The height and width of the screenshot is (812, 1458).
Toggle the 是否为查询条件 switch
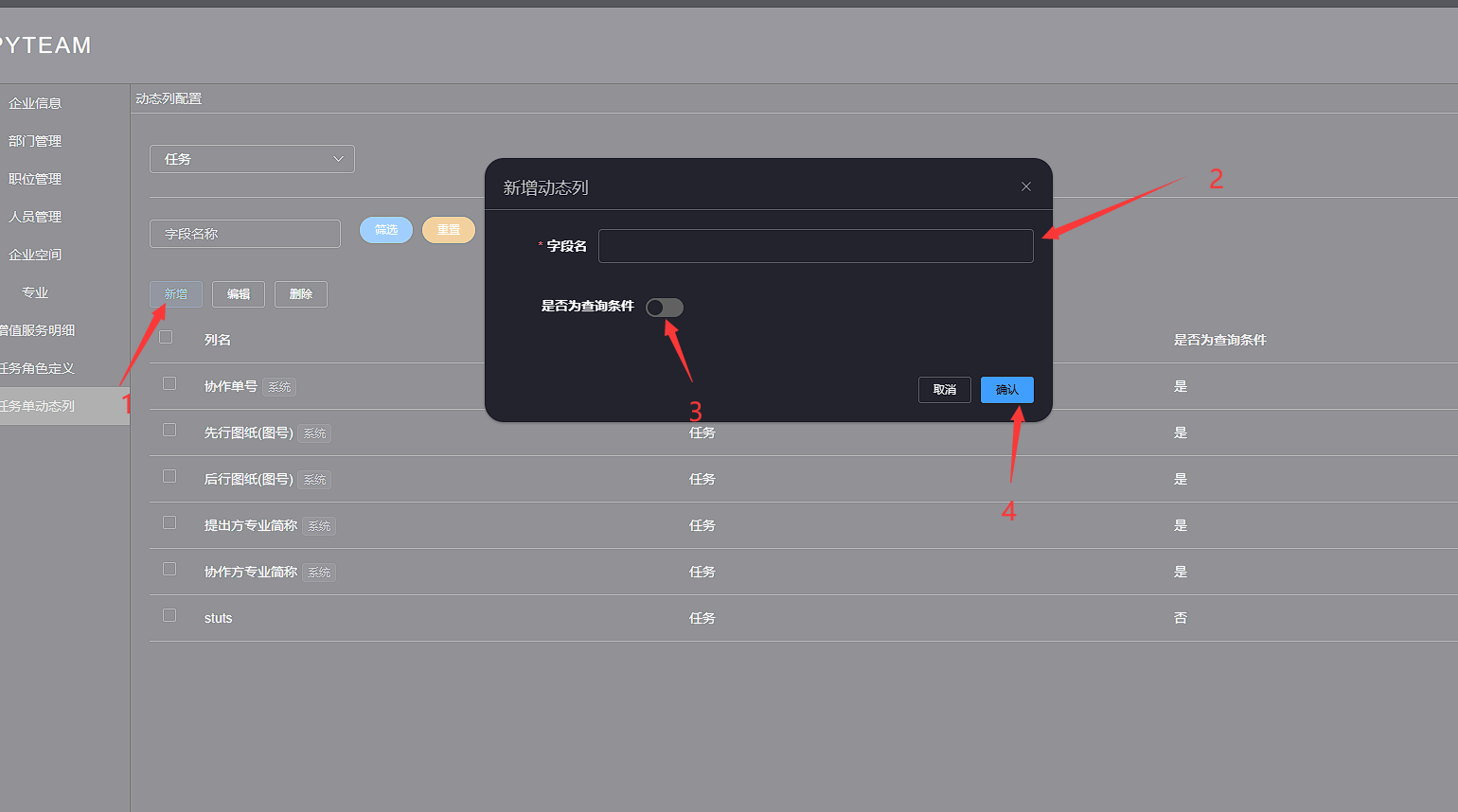pyautogui.click(x=665, y=308)
